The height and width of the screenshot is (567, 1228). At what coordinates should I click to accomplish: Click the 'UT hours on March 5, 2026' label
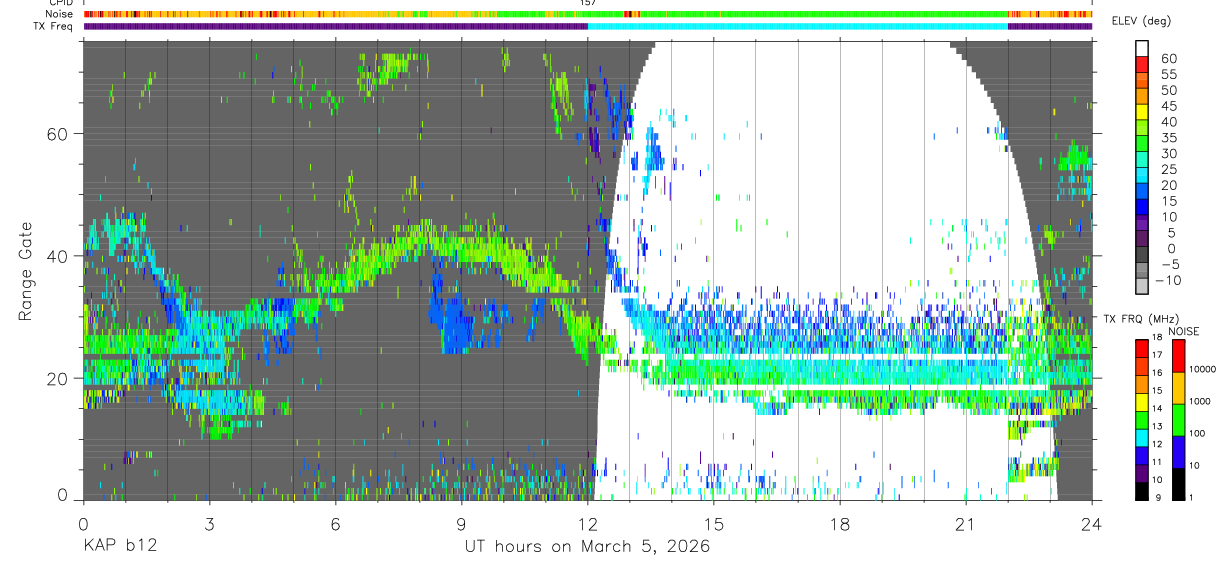(x=587, y=547)
